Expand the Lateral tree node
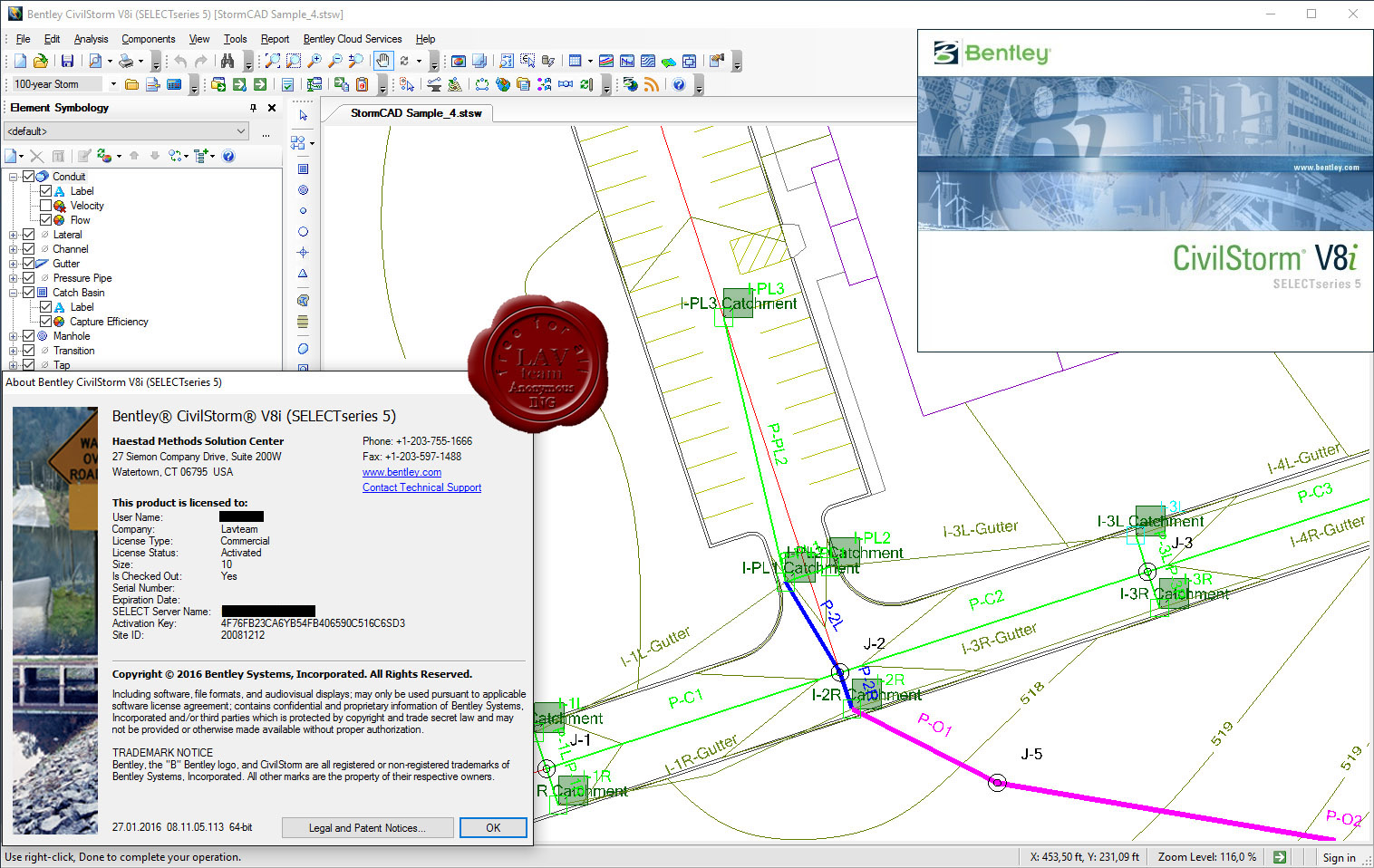The width and height of the screenshot is (1374, 868). pyautogui.click(x=14, y=235)
